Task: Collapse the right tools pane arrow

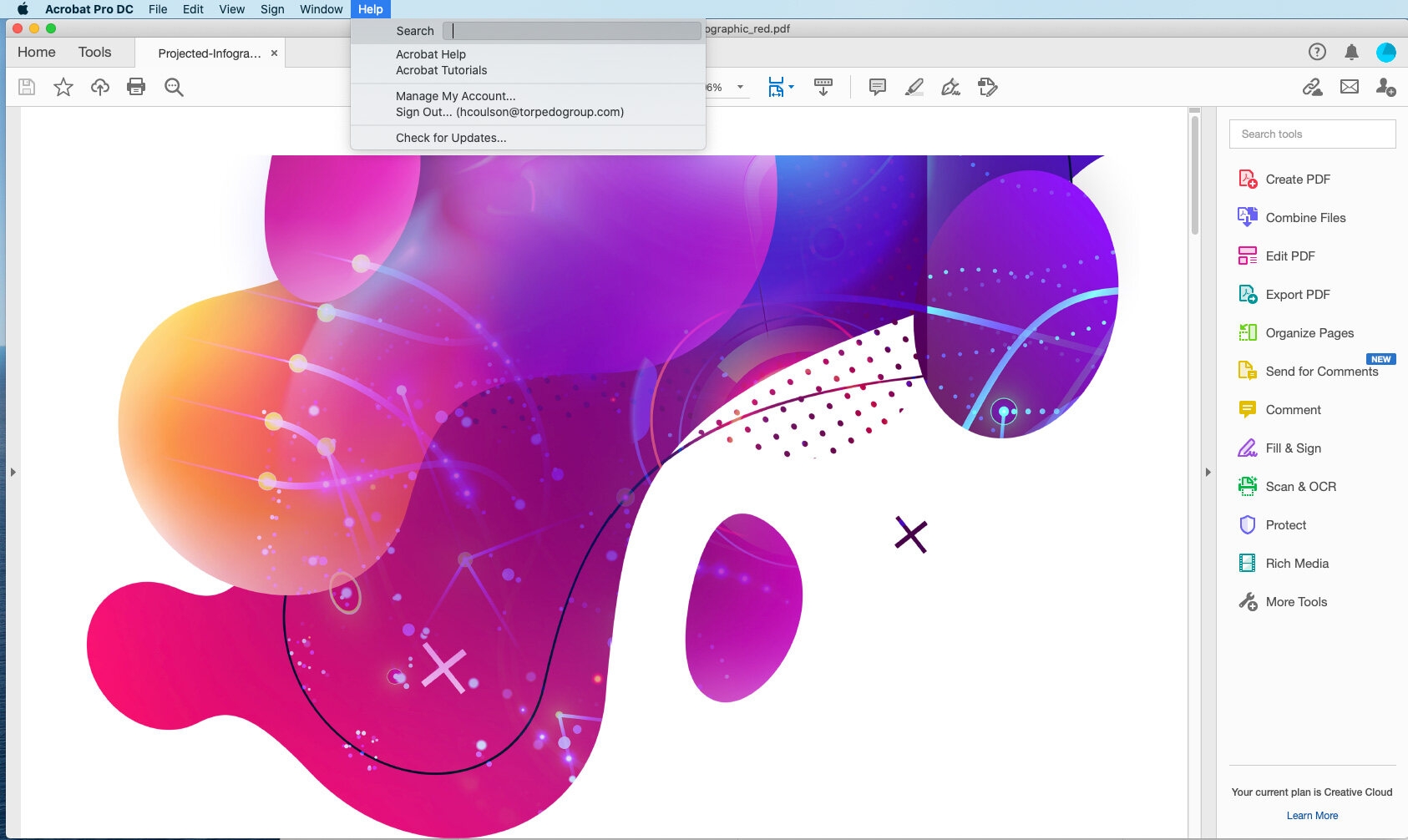Action: pyautogui.click(x=1208, y=472)
